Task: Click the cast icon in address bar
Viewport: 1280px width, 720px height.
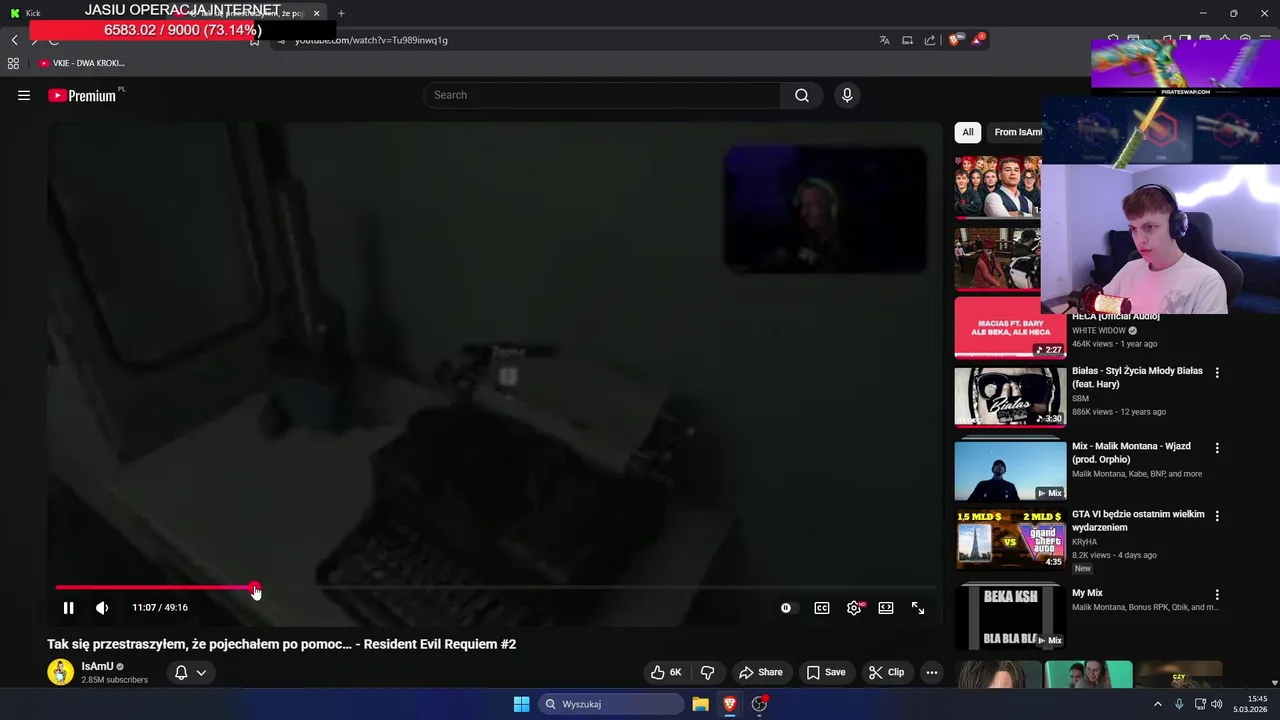Action: click(907, 40)
